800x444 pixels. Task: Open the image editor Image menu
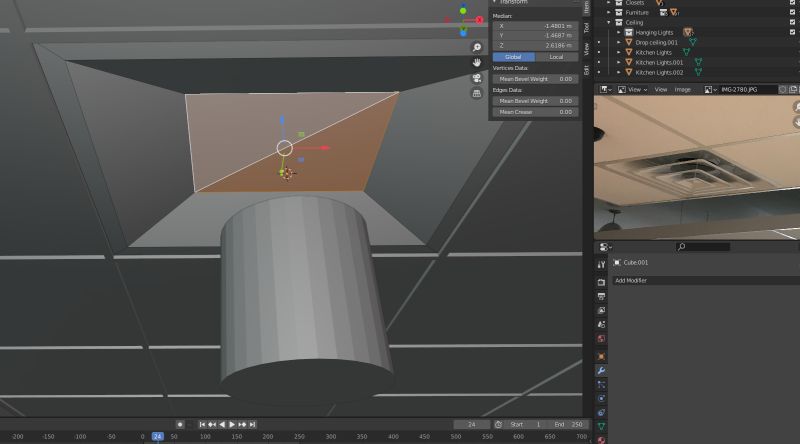coord(682,89)
